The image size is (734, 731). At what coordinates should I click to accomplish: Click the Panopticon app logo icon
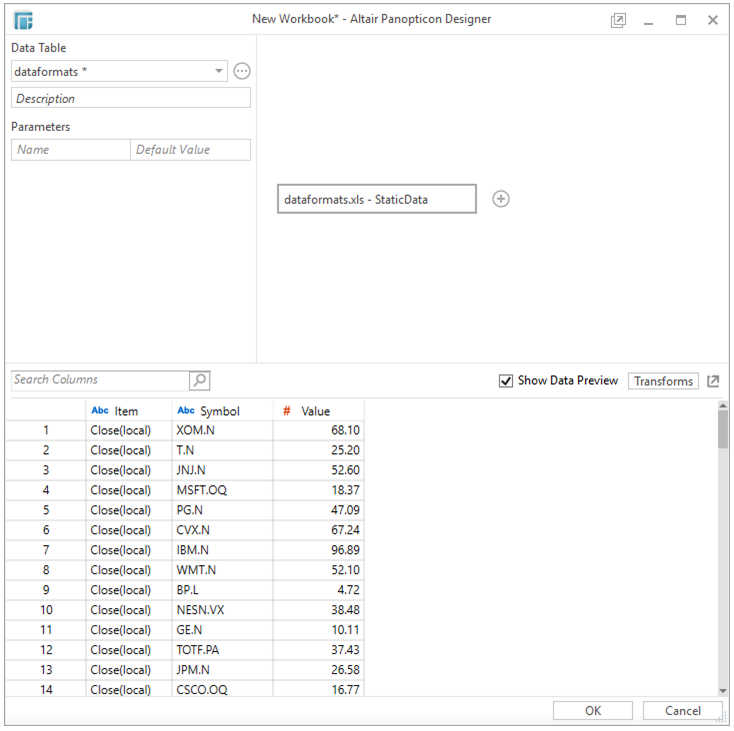(23, 20)
